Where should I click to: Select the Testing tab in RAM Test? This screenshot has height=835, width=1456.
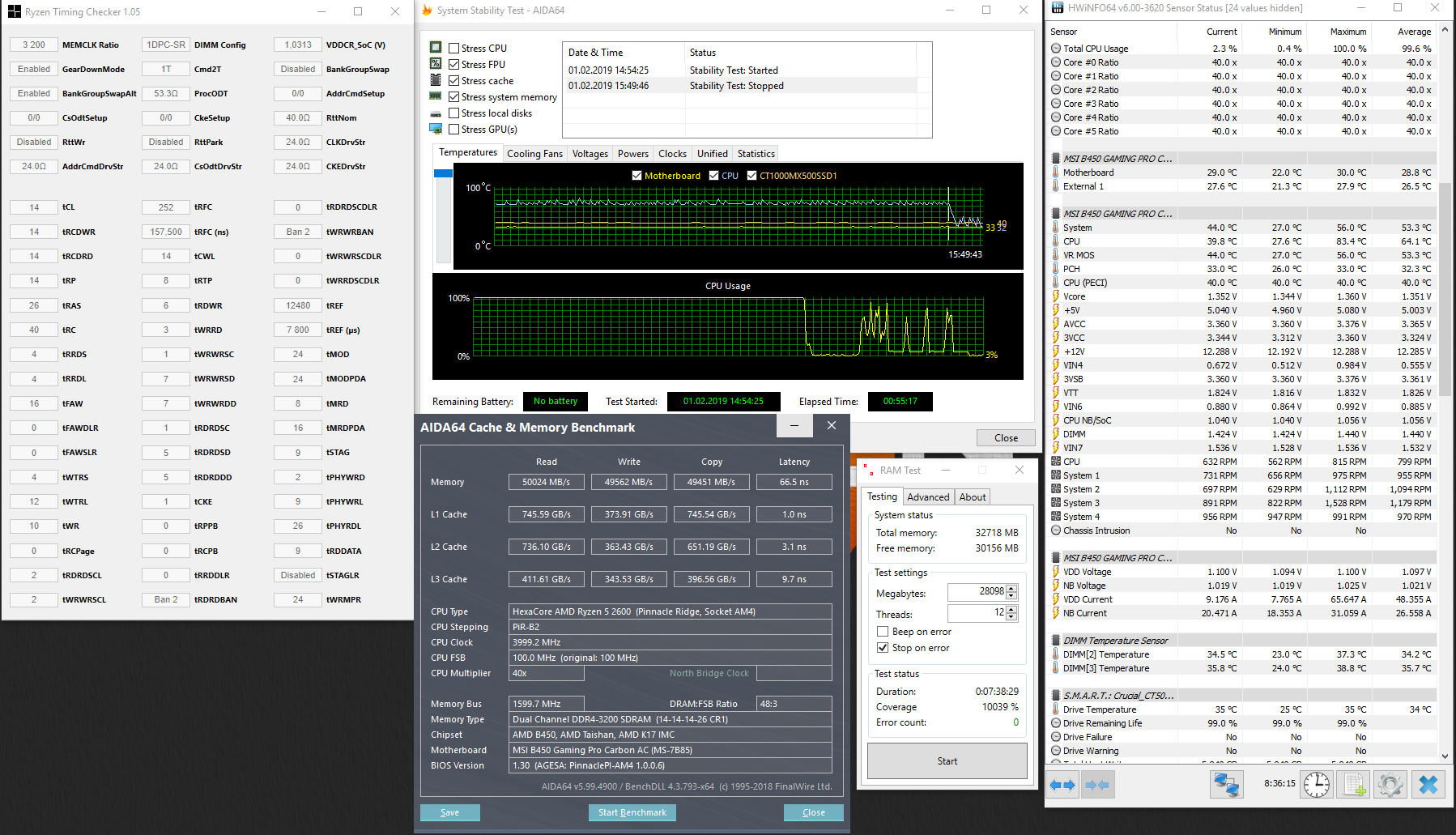pyautogui.click(x=882, y=496)
